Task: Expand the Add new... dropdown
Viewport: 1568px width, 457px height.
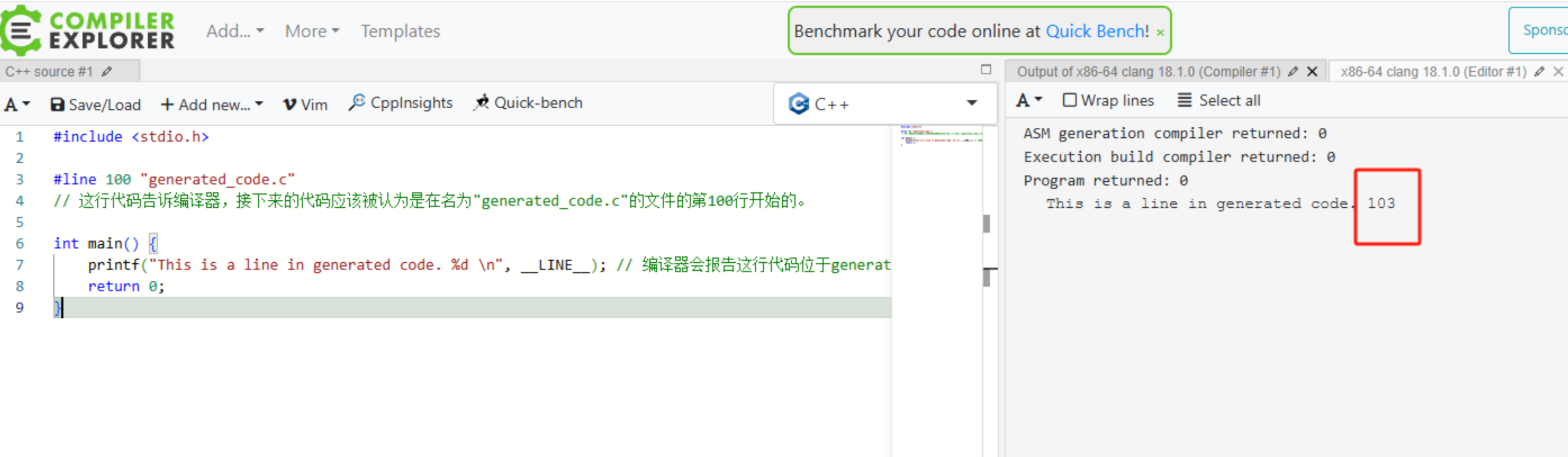Action: [x=212, y=105]
